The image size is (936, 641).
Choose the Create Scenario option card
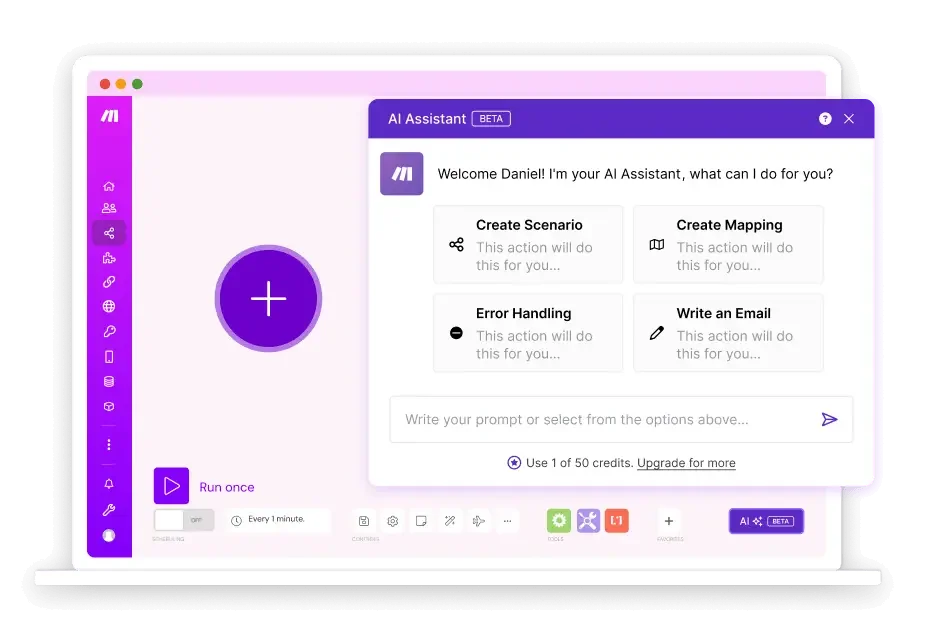coord(528,244)
